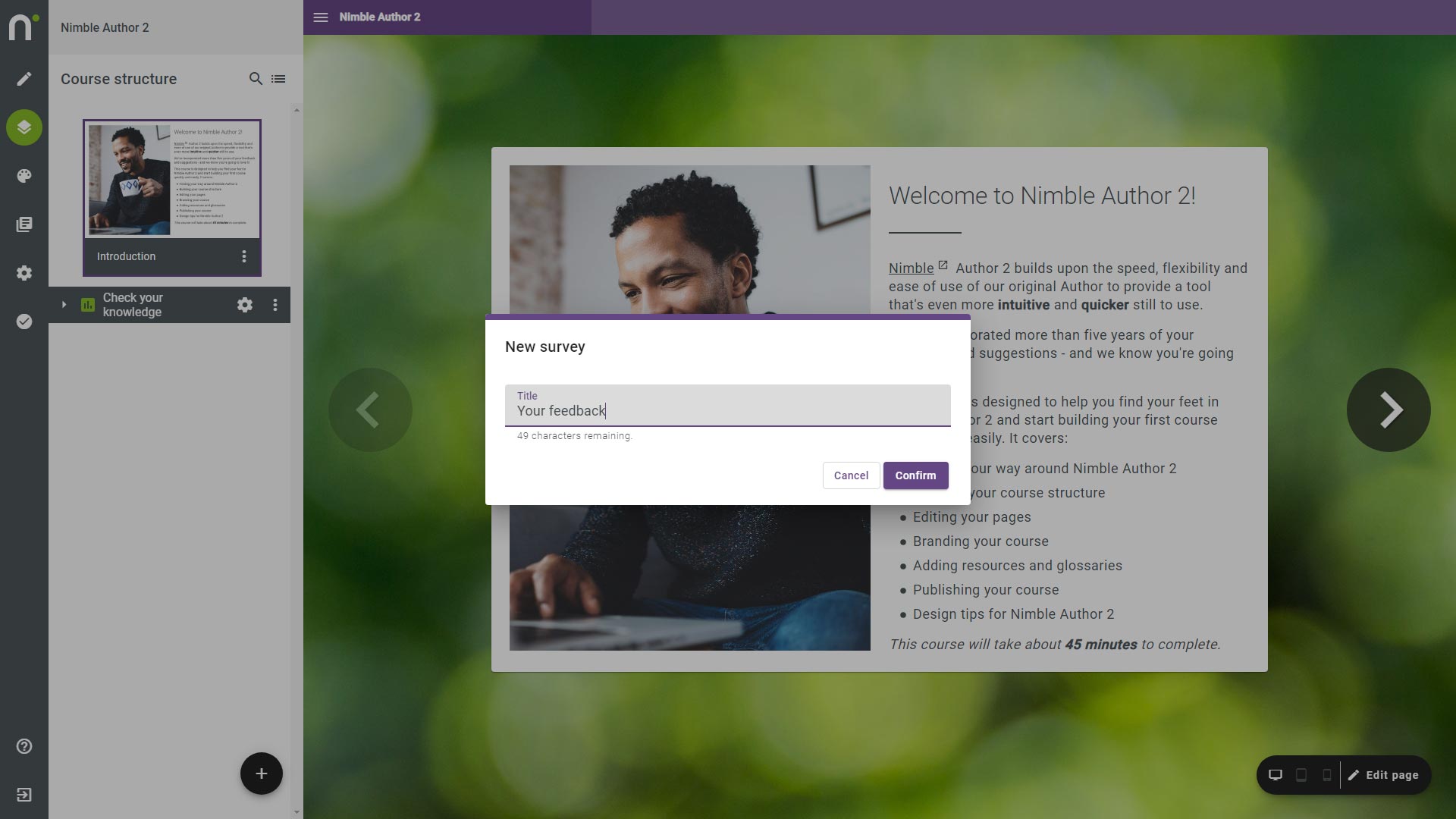Click the Course structure heading
Viewport: 1456px width, 819px height.
point(119,79)
